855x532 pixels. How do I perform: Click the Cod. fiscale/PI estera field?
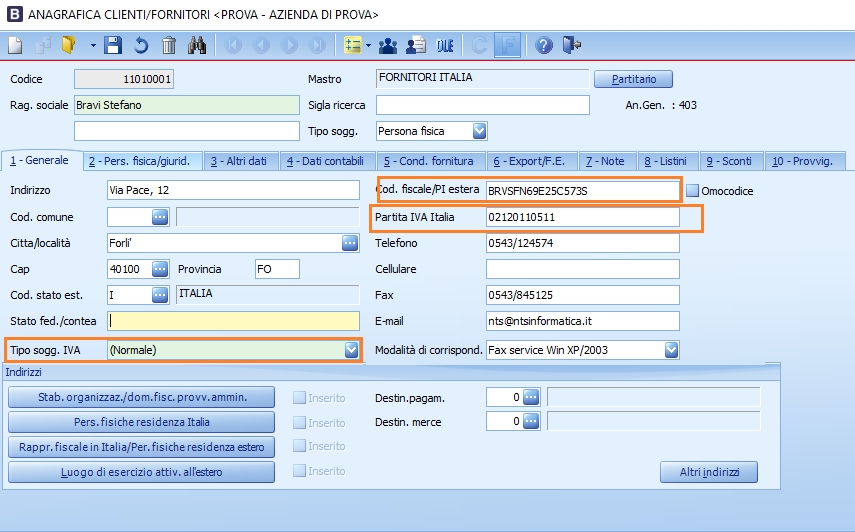582,191
